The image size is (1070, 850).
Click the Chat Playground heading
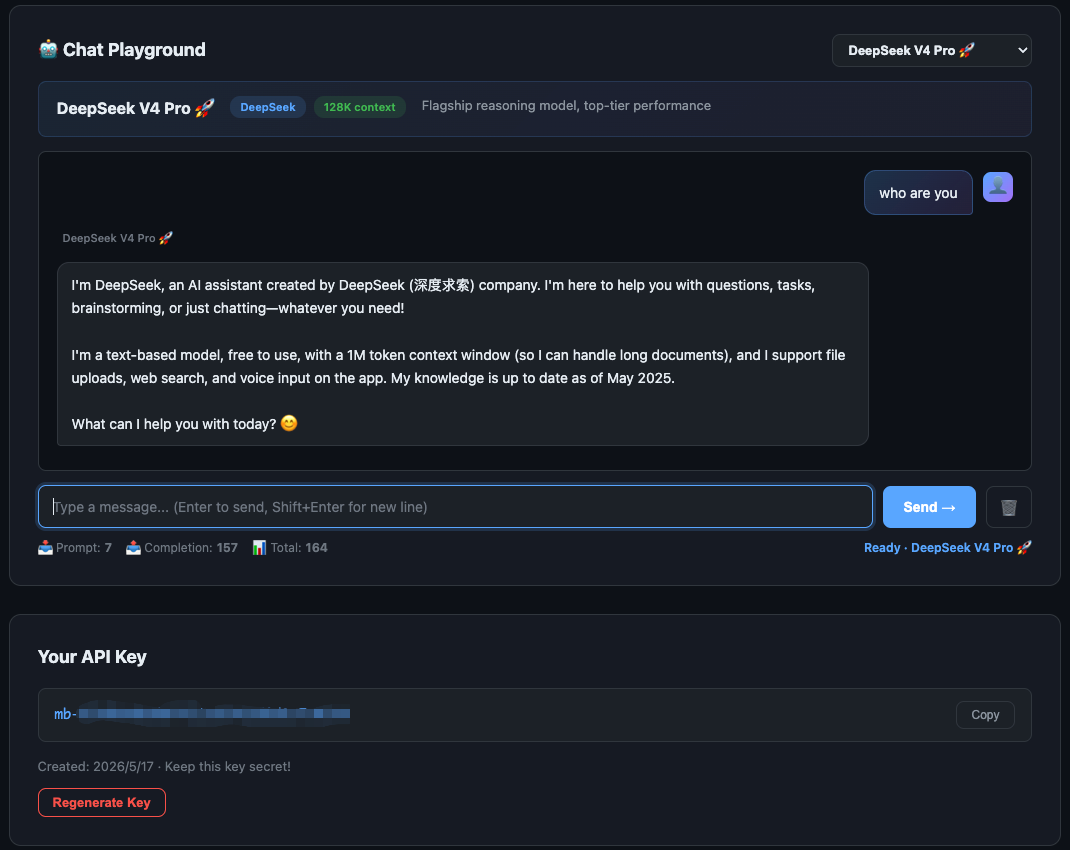point(134,50)
